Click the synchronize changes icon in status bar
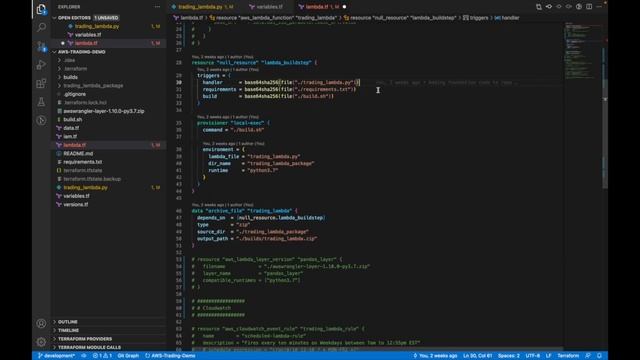Screen dimensions: 640x360 (84, 356)
